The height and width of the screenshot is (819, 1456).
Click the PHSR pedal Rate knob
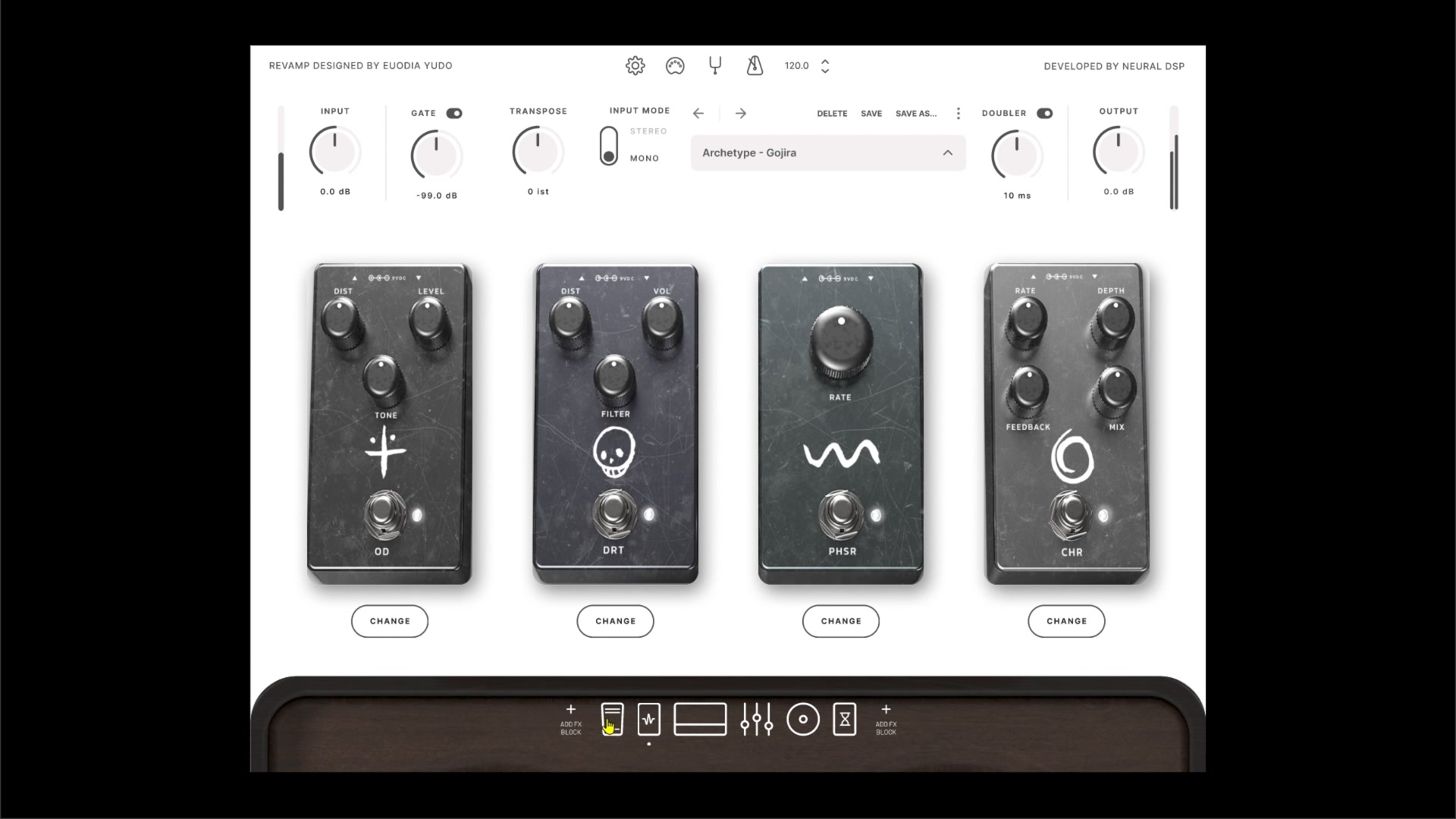click(841, 341)
